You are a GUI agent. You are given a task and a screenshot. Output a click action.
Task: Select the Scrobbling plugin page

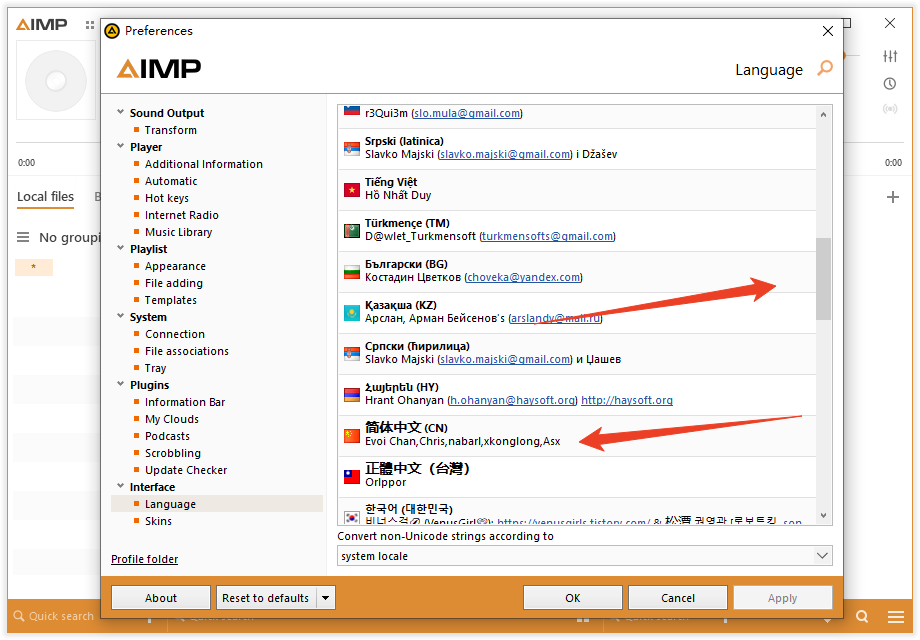click(172, 453)
